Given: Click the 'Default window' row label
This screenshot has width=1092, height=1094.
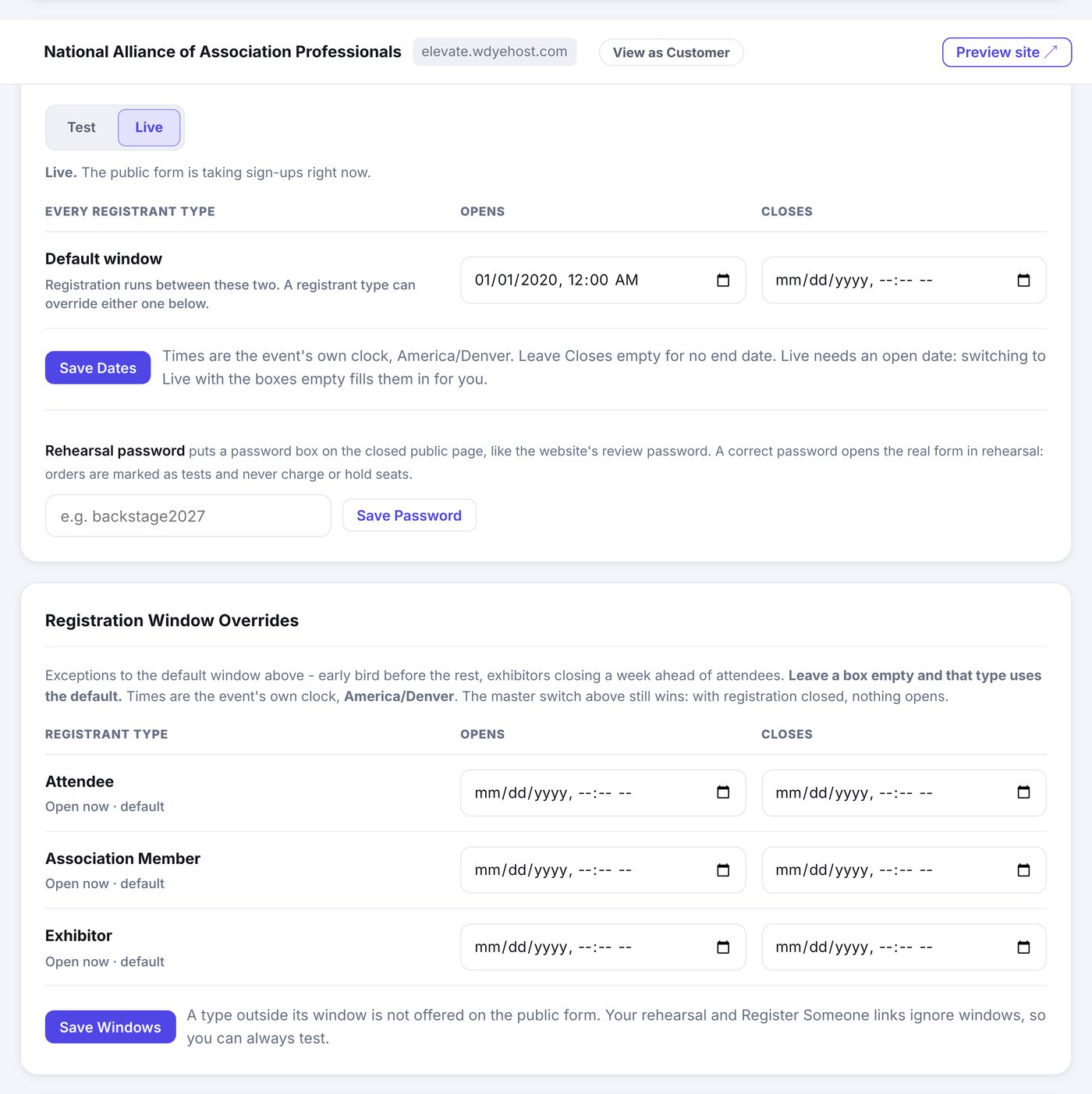Looking at the screenshot, I should [104, 258].
